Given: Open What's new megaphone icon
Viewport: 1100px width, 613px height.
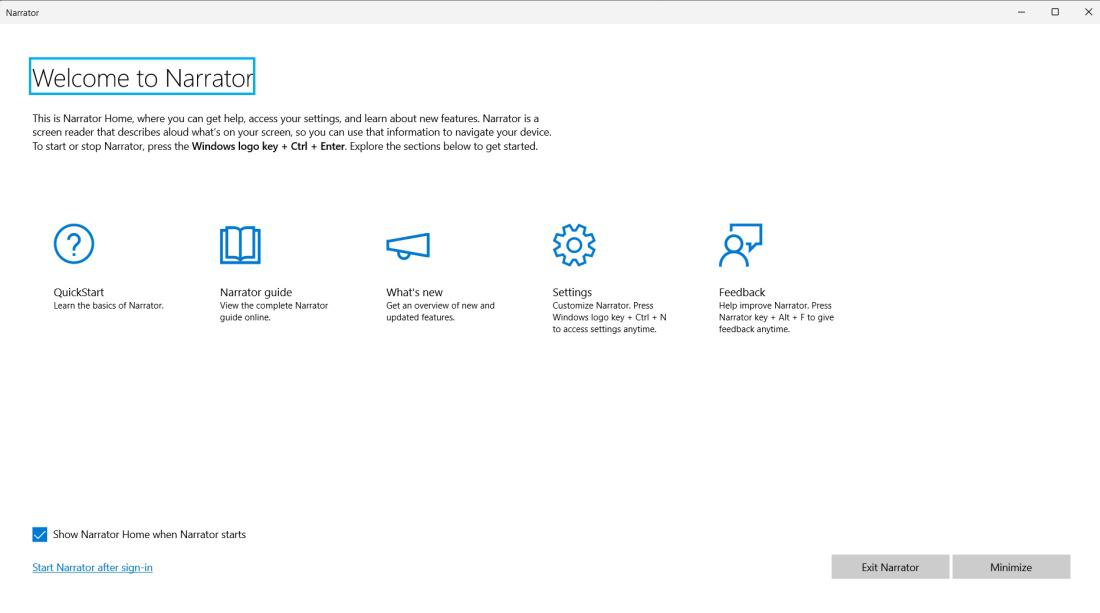Looking at the screenshot, I should point(408,245).
